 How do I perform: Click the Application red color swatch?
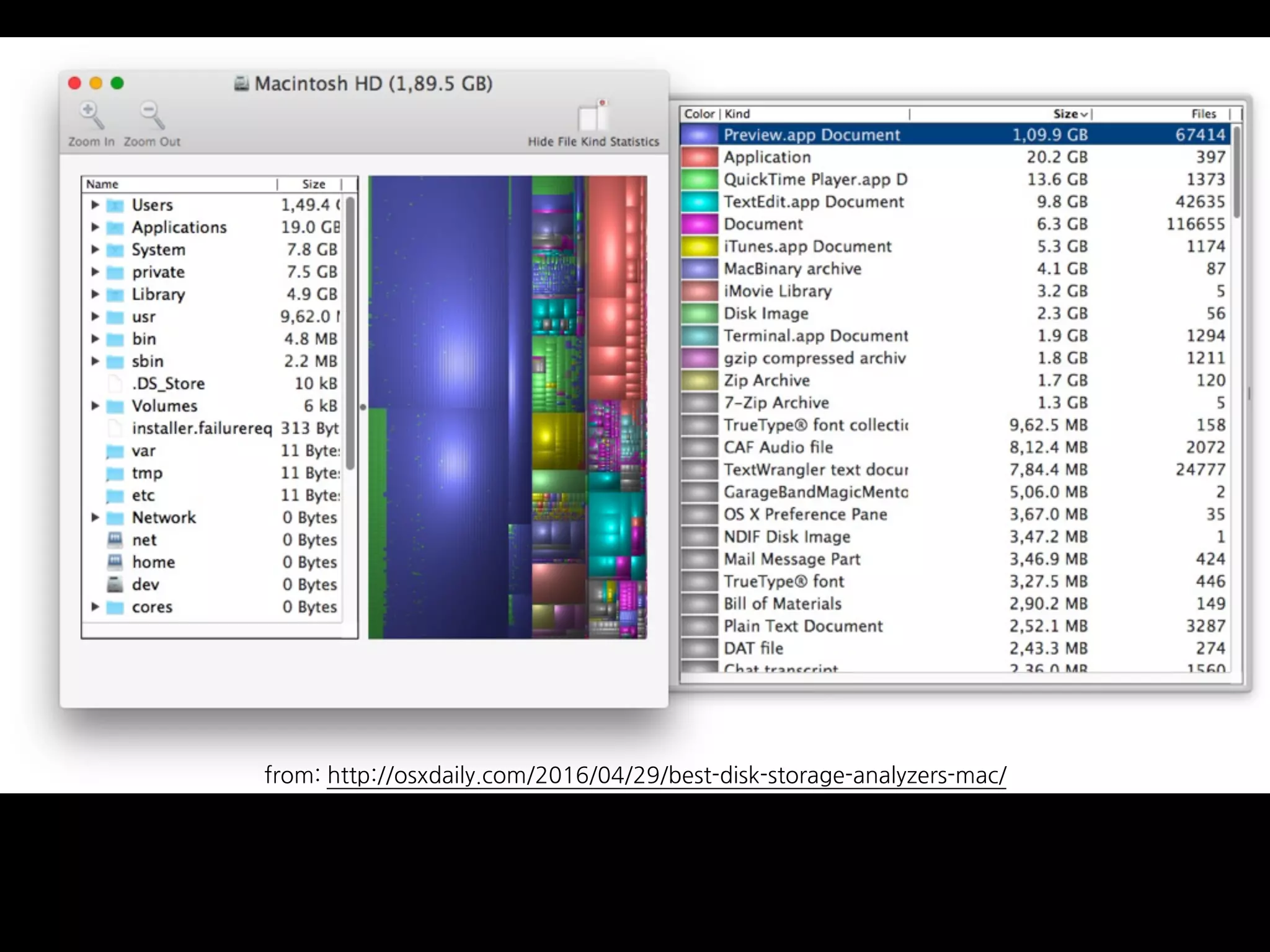[699, 157]
